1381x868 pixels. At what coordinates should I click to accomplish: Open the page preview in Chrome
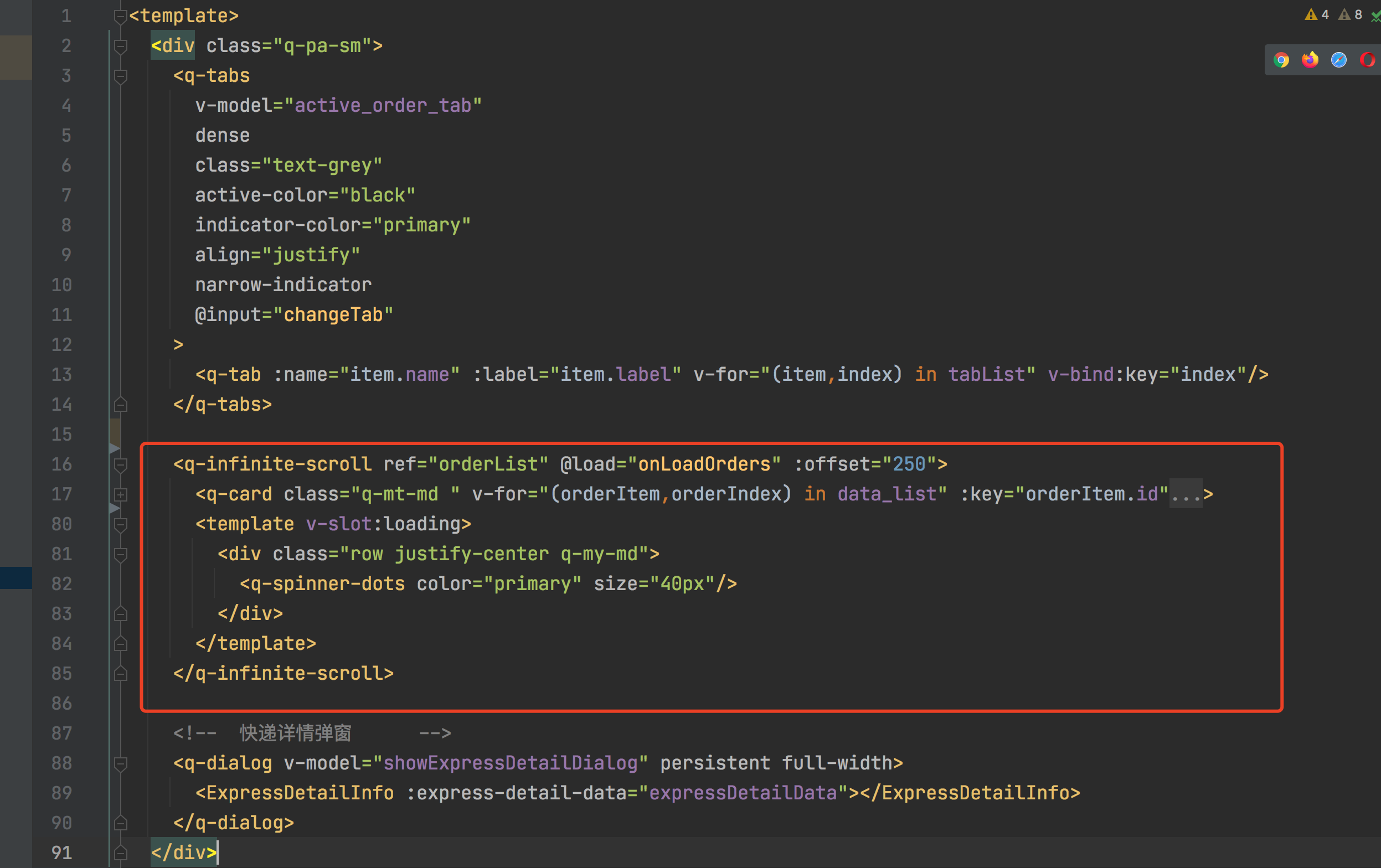1282,60
